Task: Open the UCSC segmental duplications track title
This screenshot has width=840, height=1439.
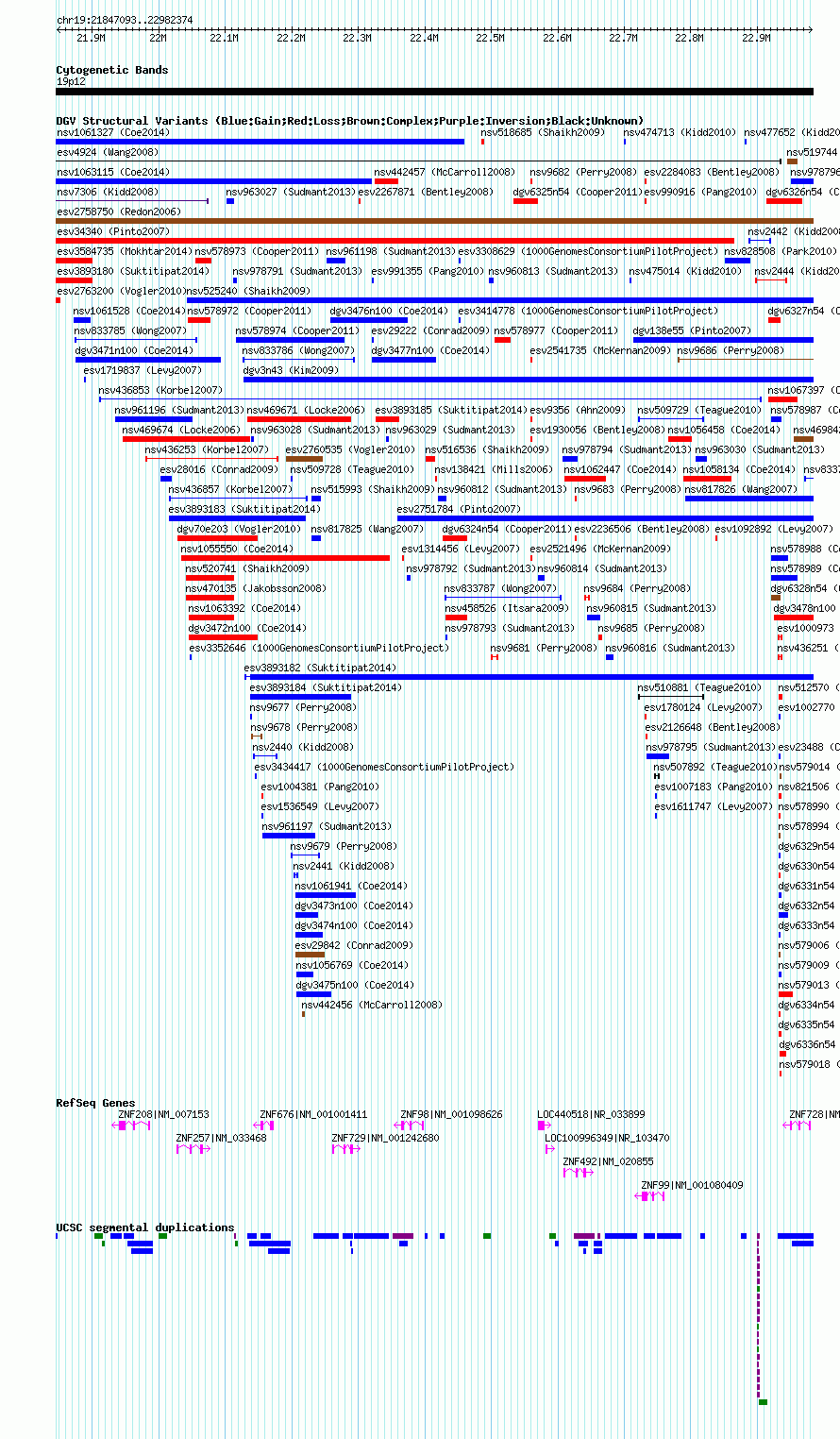Action: 145,1227
